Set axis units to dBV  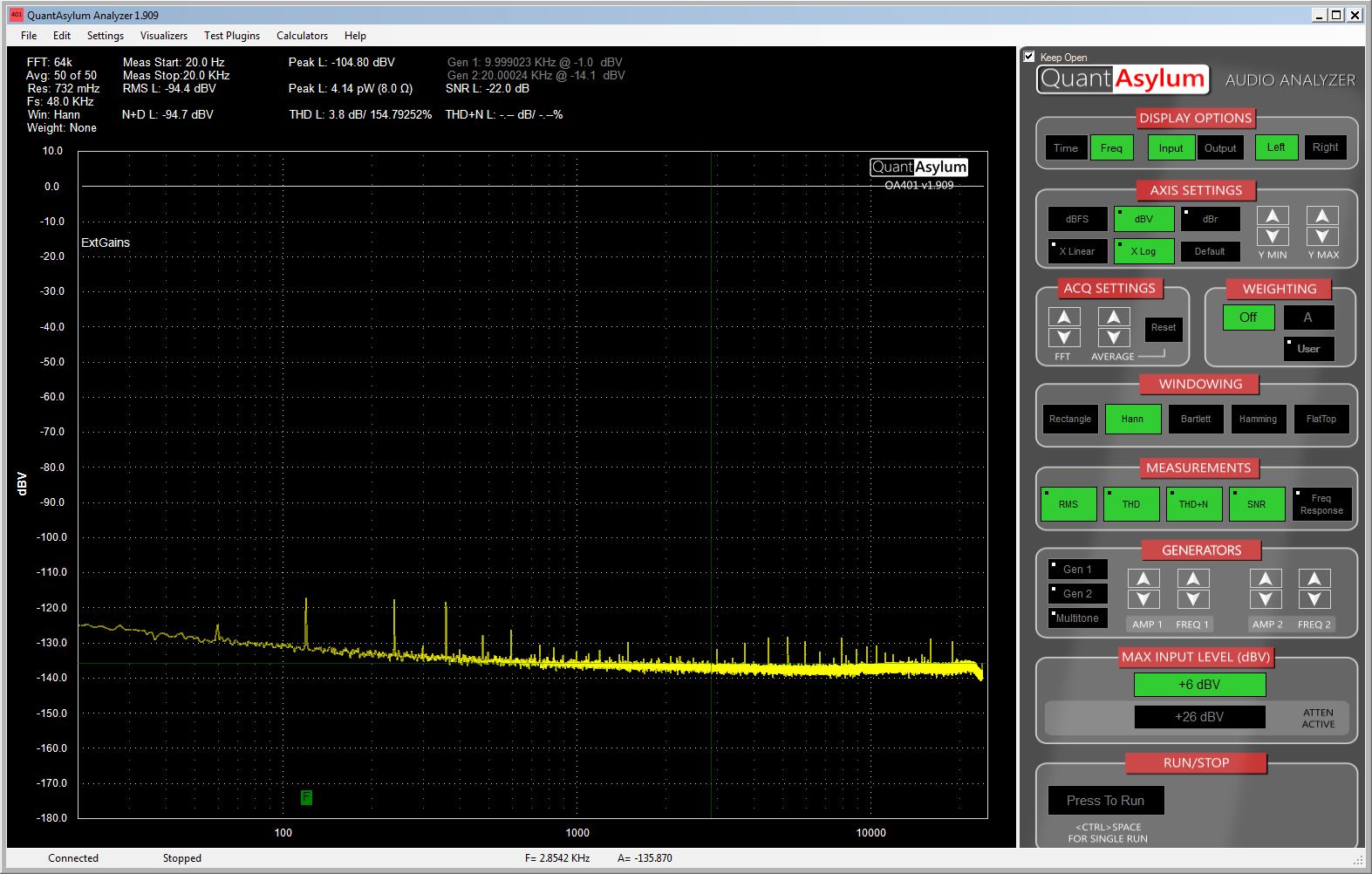pyautogui.click(x=1143, y=219)
